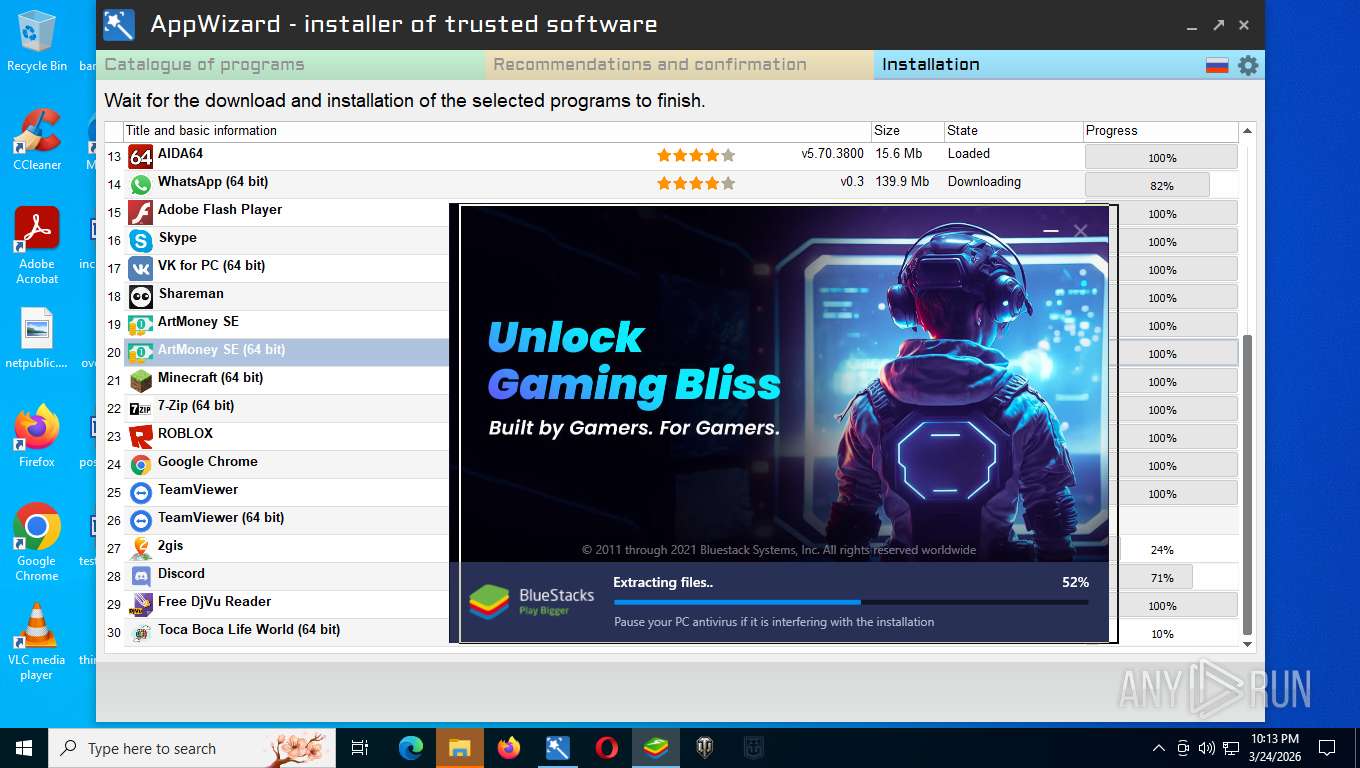Click WhatsApp size 139.9 Mb
1360x768 pixels.
[902, 182]
